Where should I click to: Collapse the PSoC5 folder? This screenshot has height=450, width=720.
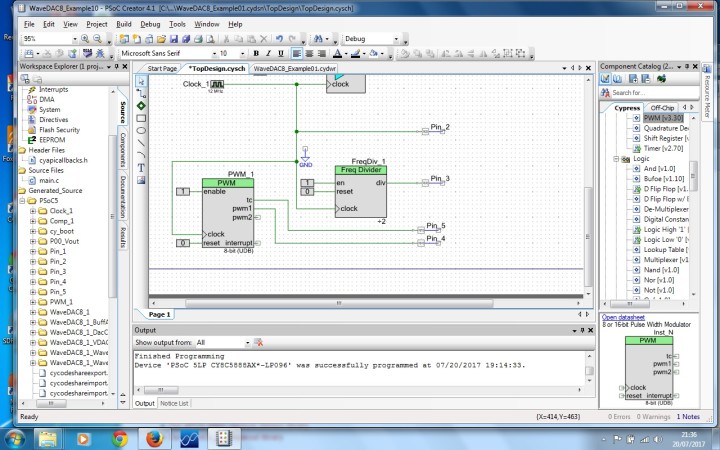(x=22, y=201)
